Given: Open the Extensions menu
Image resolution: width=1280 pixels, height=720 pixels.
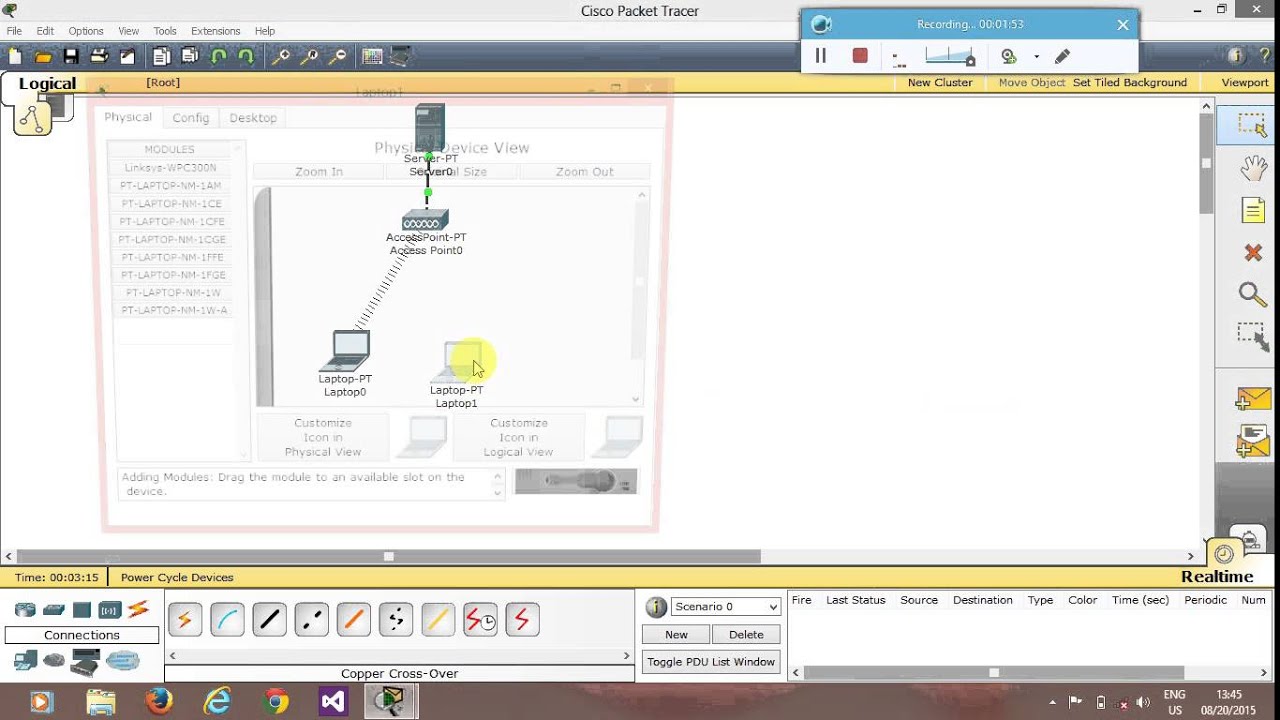Looking at the screenshot, I should click(216, 31).
